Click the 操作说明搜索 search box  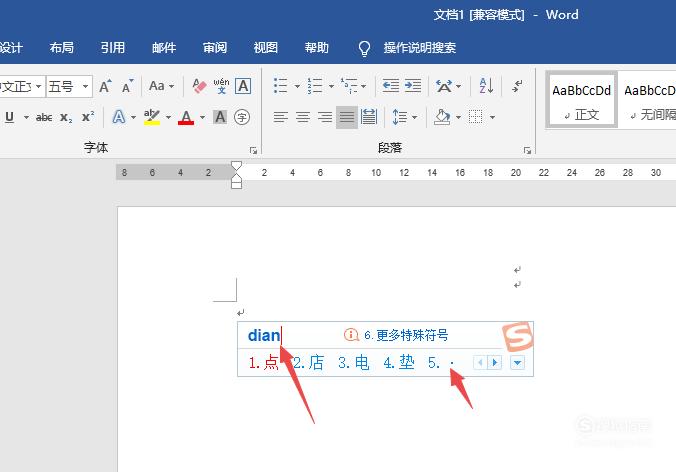pyautogui.click(x=419, y=47)
